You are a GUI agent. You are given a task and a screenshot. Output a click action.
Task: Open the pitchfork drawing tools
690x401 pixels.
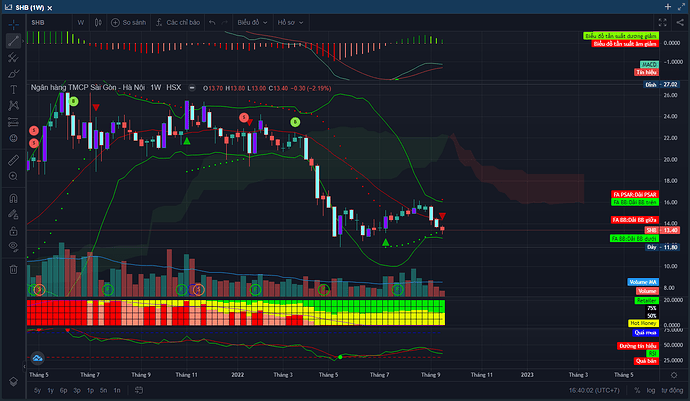click(13, 57)
